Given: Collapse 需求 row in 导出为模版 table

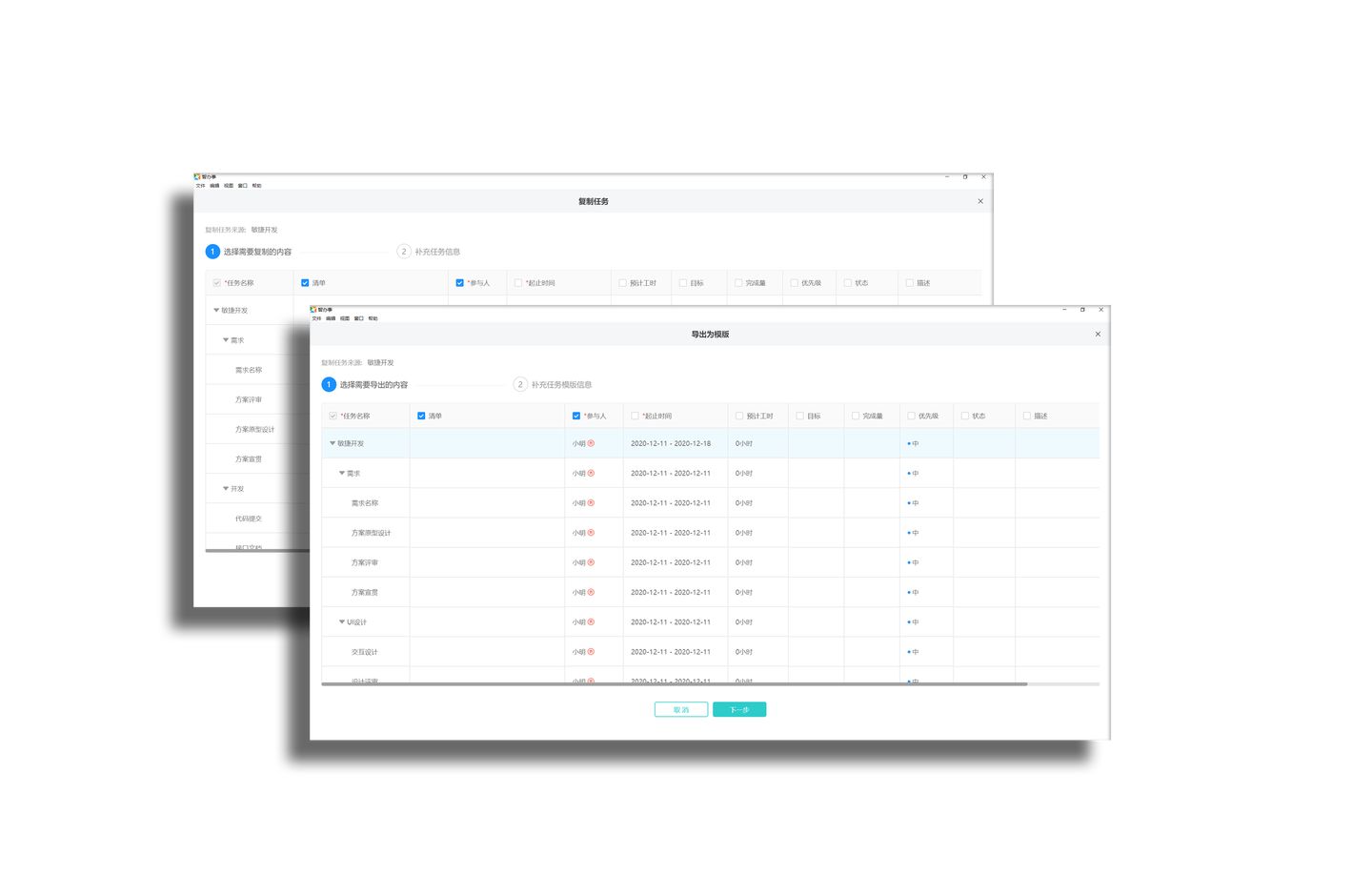Looking at the screenshot, I should [x=342, y=473].
